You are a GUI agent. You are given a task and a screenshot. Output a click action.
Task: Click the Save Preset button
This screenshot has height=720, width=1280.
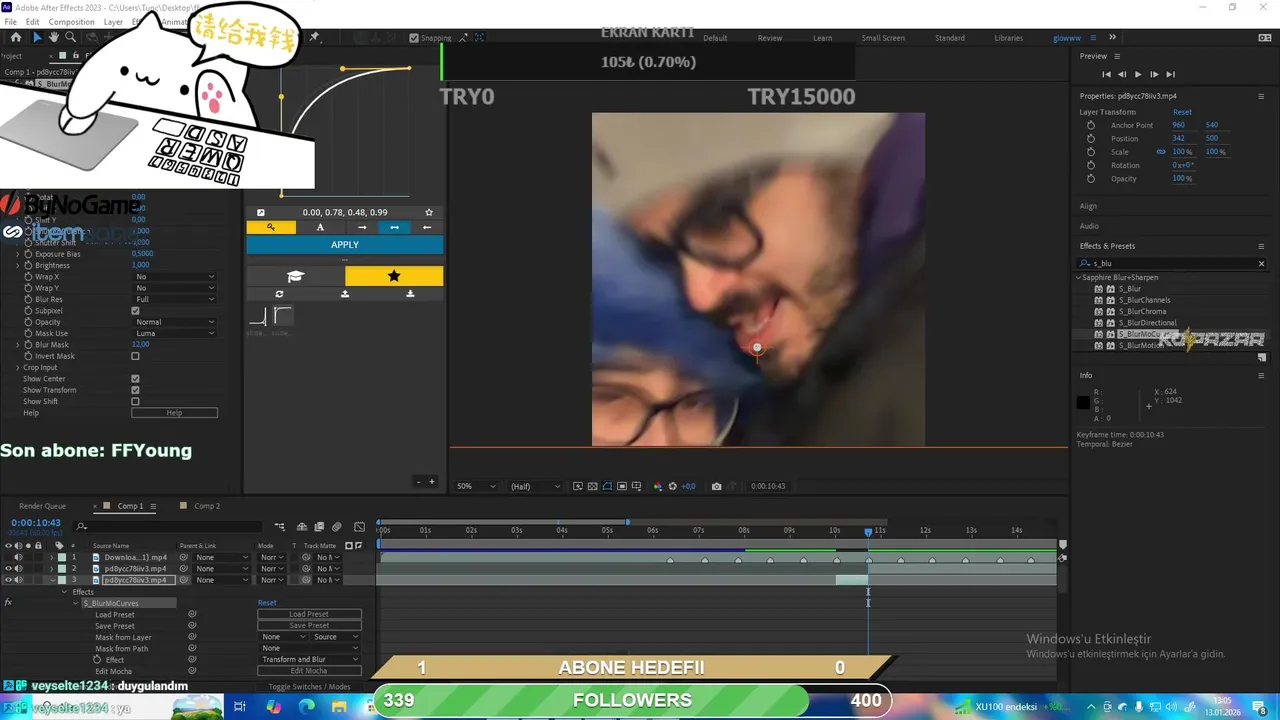(x=309, y=625)
